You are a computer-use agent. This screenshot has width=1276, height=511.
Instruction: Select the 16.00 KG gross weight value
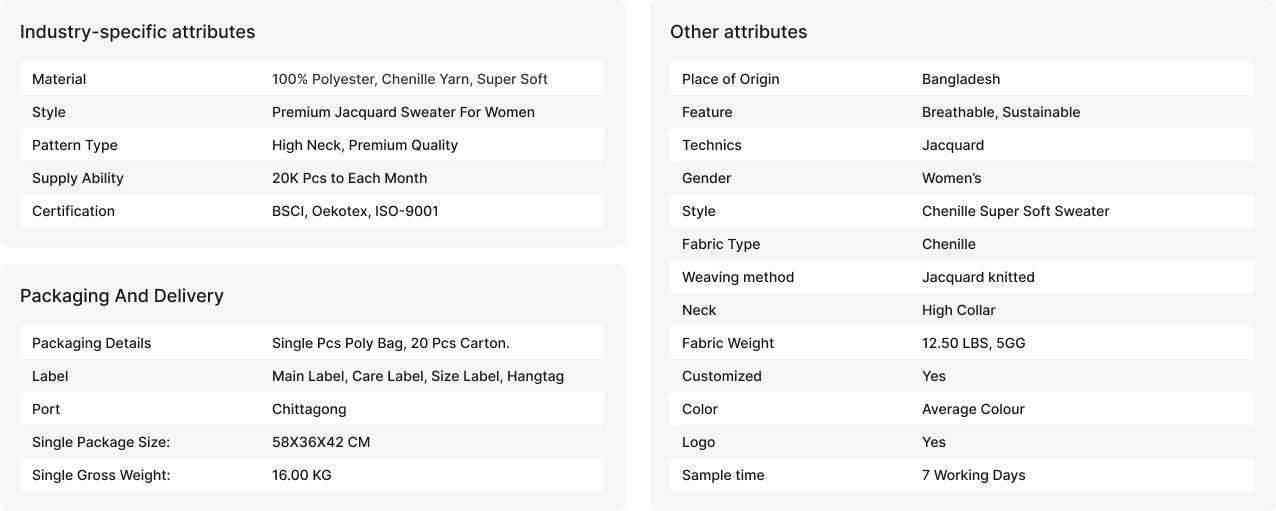point(301,475)
